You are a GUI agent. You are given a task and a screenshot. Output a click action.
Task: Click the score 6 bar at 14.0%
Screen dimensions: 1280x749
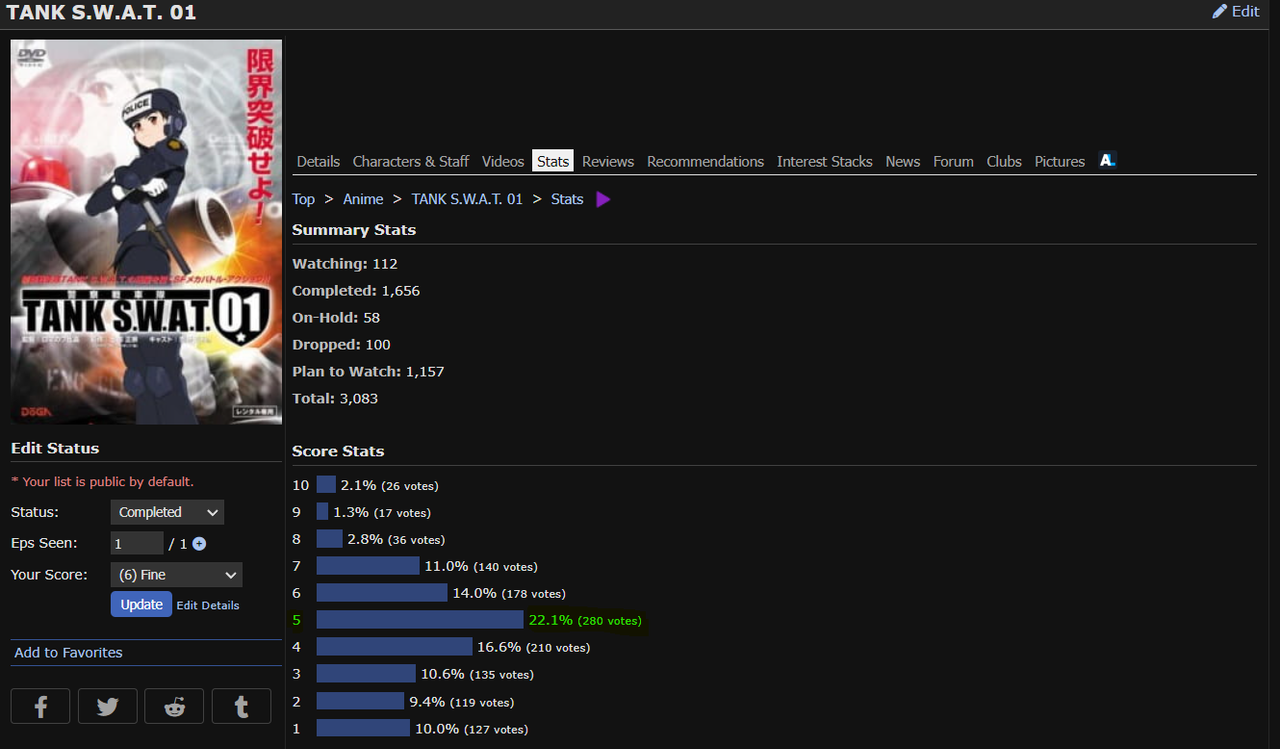pos(382,593)
